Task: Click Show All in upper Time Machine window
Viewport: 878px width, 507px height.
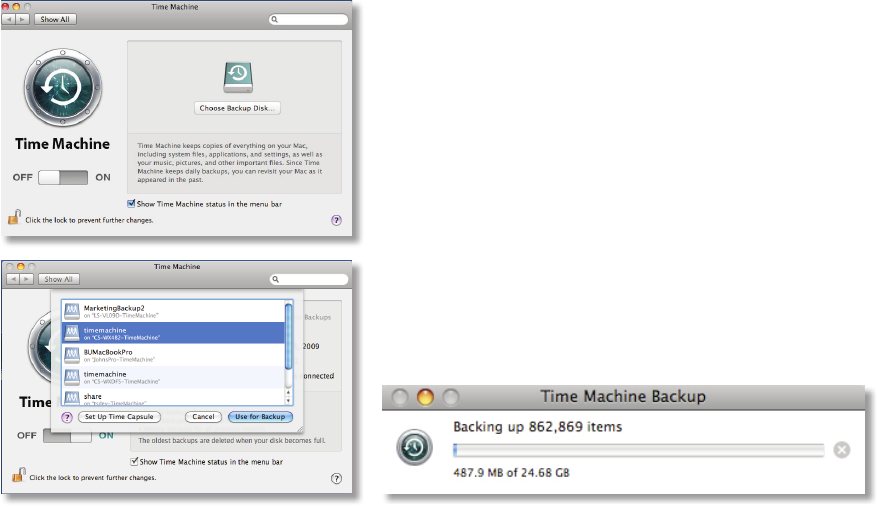Action: [55, 19]
